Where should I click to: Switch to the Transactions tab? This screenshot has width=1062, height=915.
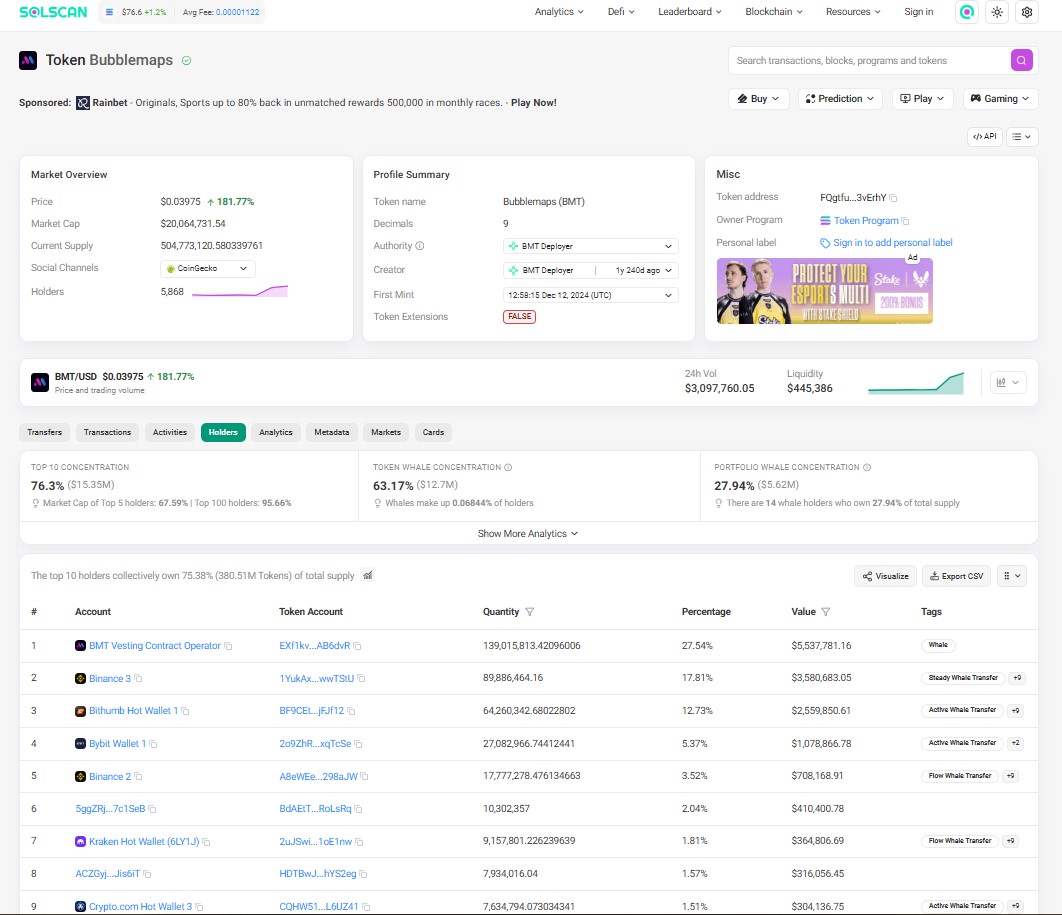[x=108, y=432]
